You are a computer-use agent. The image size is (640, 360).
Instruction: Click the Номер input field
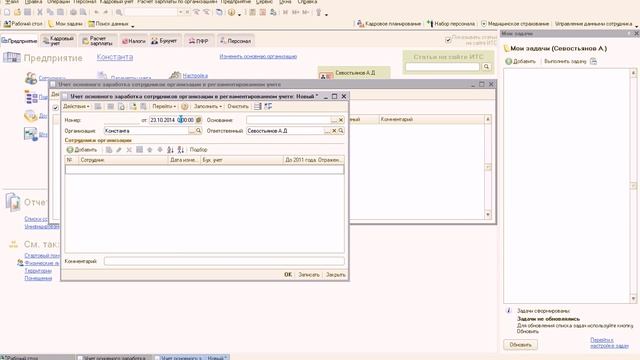coord(121,120)
